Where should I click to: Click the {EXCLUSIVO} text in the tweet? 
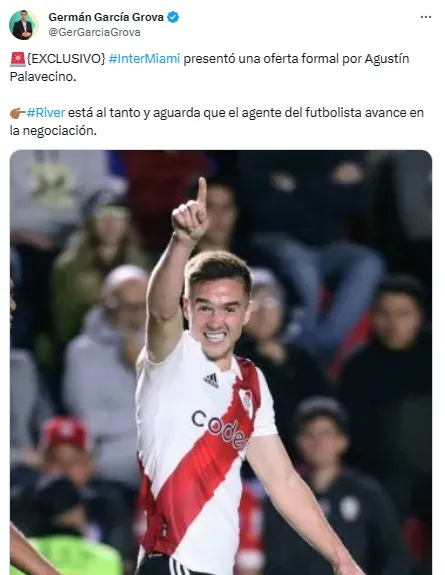click(66, 59)
